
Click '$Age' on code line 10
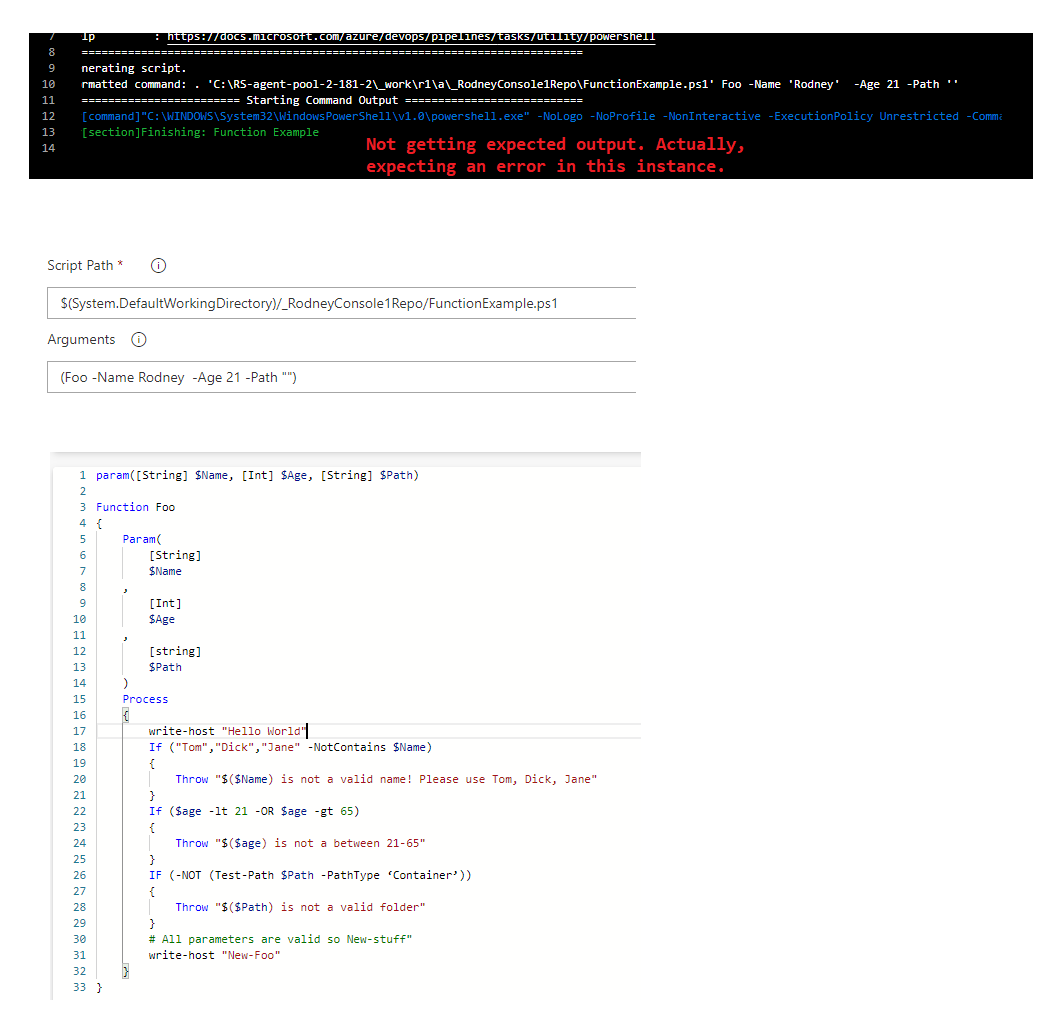point(161,620)
